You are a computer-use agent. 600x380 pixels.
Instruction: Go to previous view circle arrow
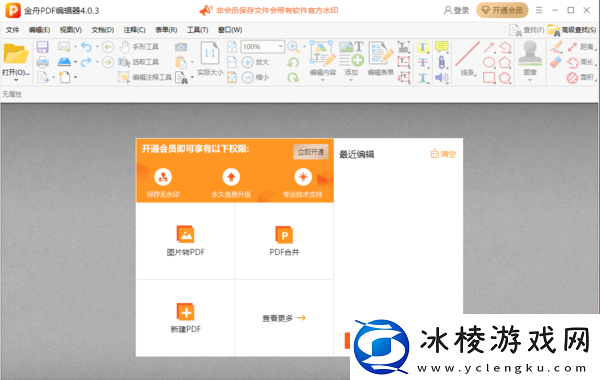[x=108, y=47]
